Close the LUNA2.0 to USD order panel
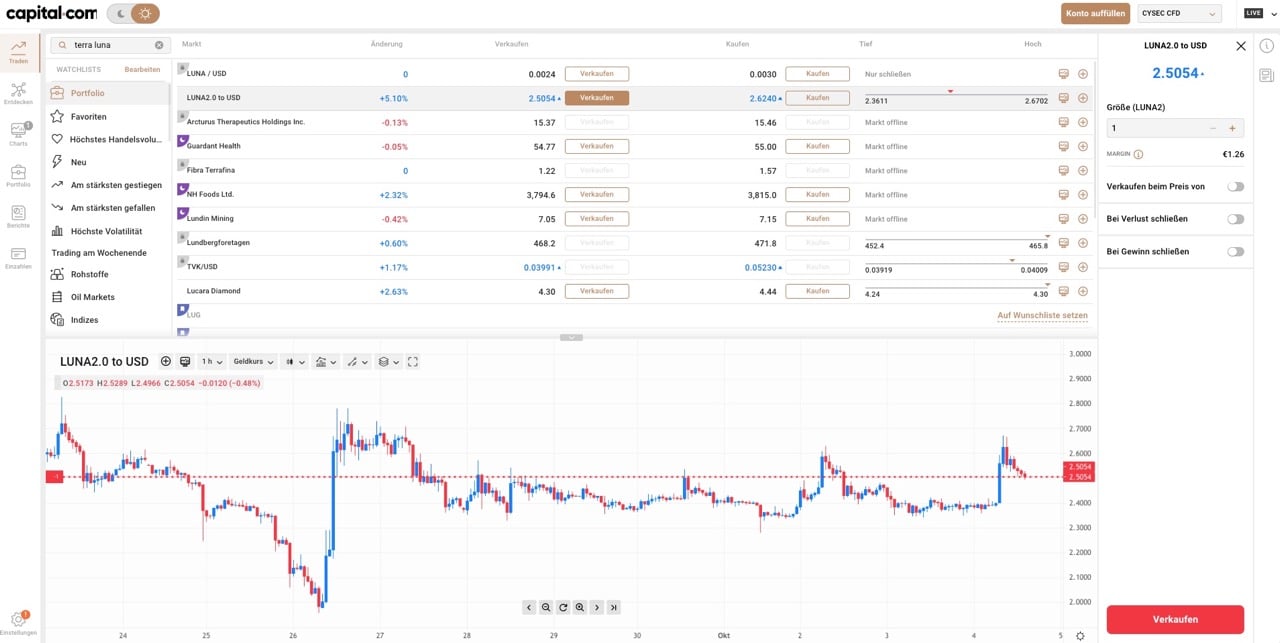This screenshot has height=643, width=1280. pos(1241,46)
